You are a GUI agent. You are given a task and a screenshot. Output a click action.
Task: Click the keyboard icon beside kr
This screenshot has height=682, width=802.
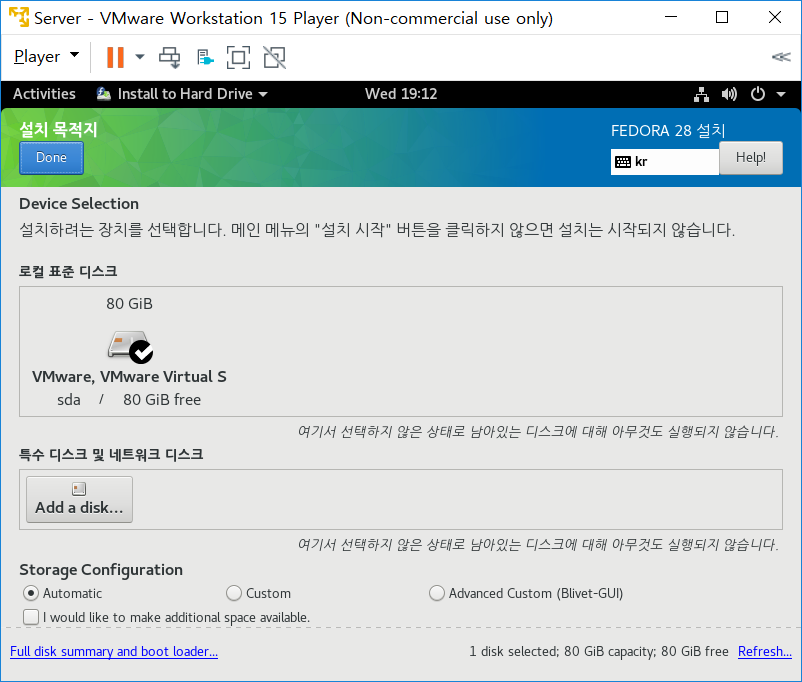[622, 162]
